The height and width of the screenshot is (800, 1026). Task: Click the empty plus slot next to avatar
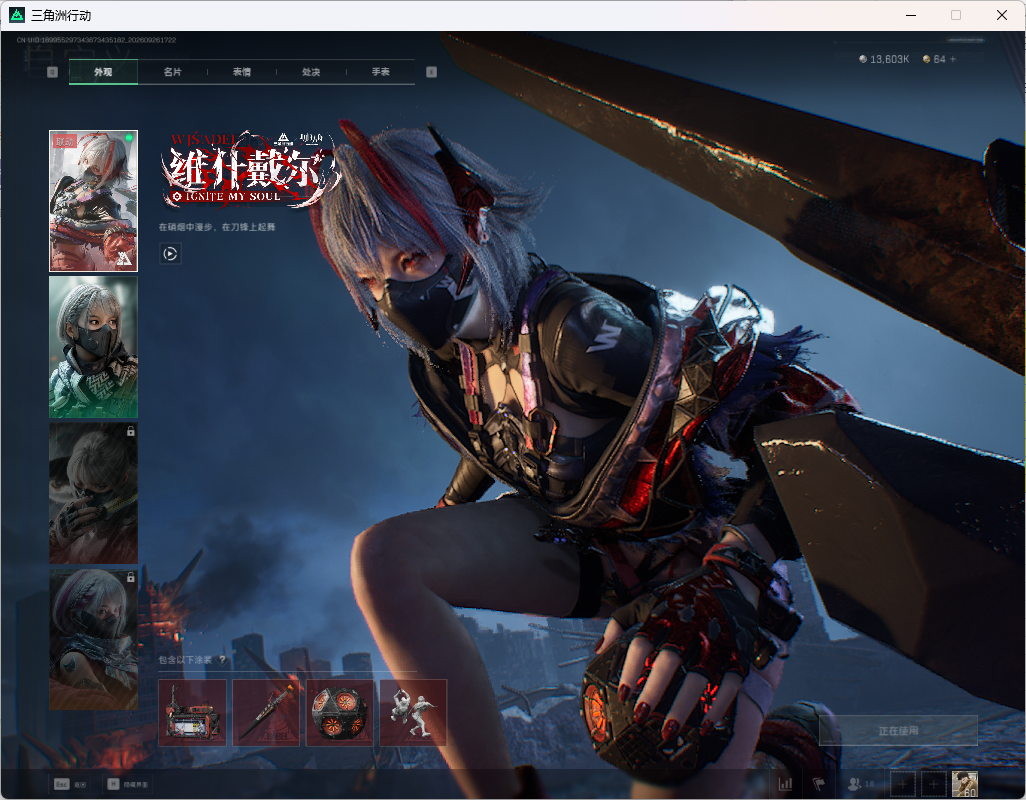pyautogui.click(x=934, y=784)
